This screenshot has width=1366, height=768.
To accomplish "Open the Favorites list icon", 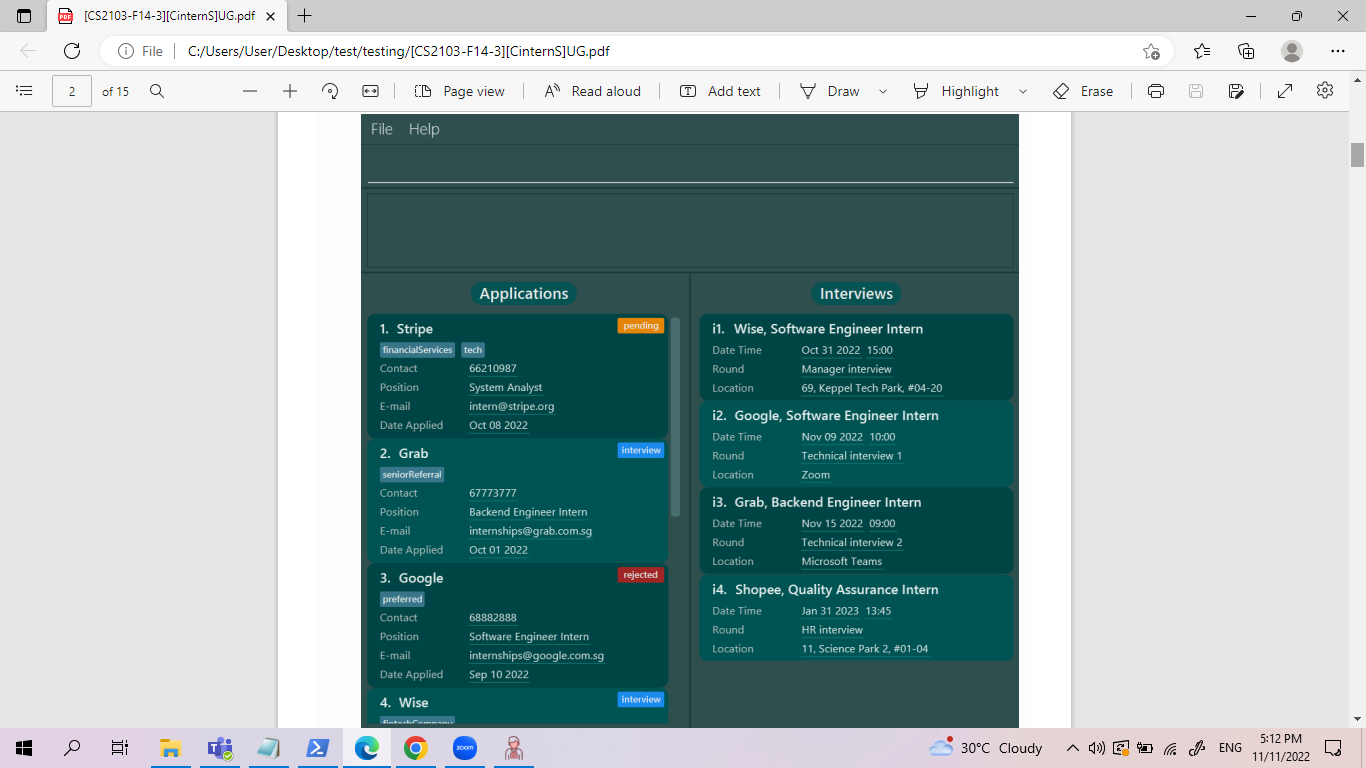I will click(1202, 51).
